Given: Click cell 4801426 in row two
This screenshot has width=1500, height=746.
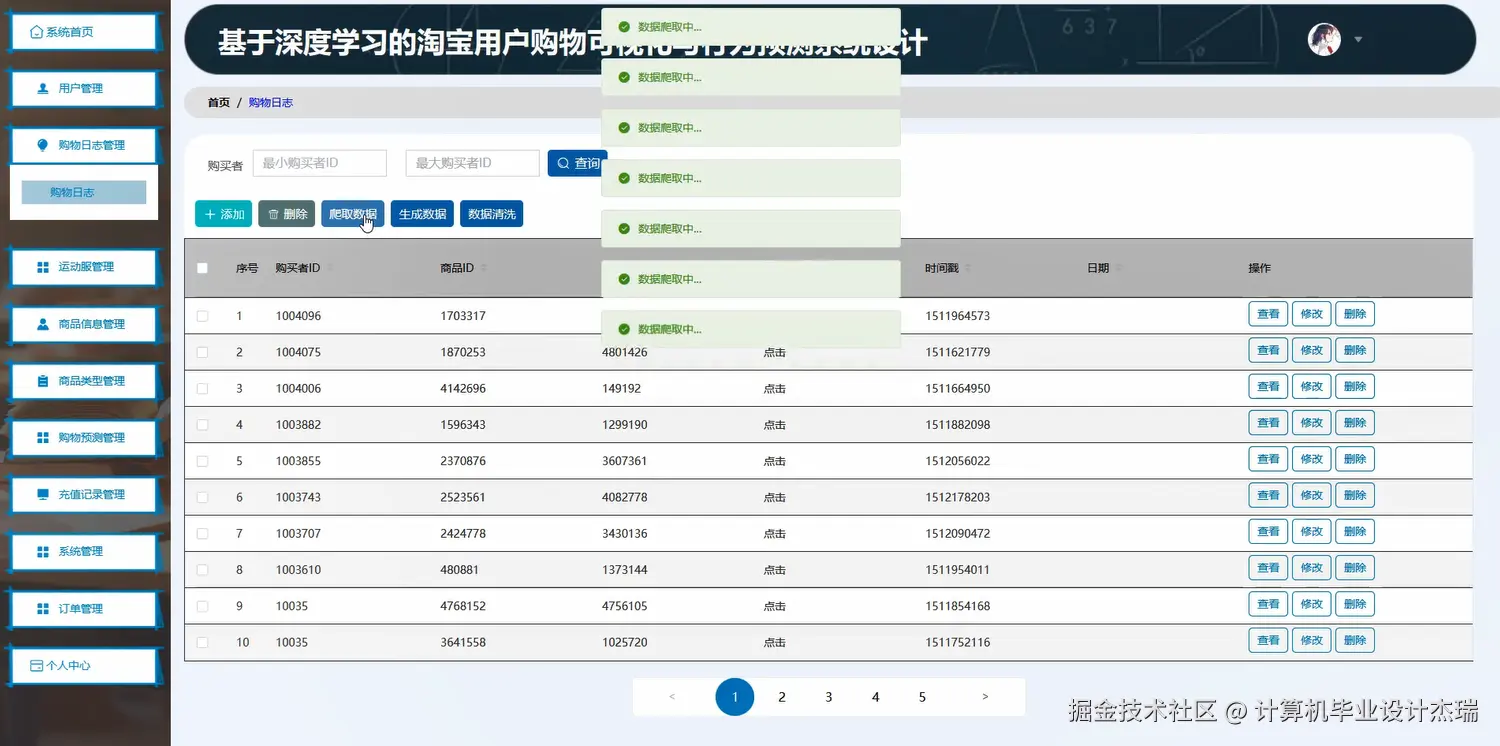Looking at the screenshot, I should [625, 352].
